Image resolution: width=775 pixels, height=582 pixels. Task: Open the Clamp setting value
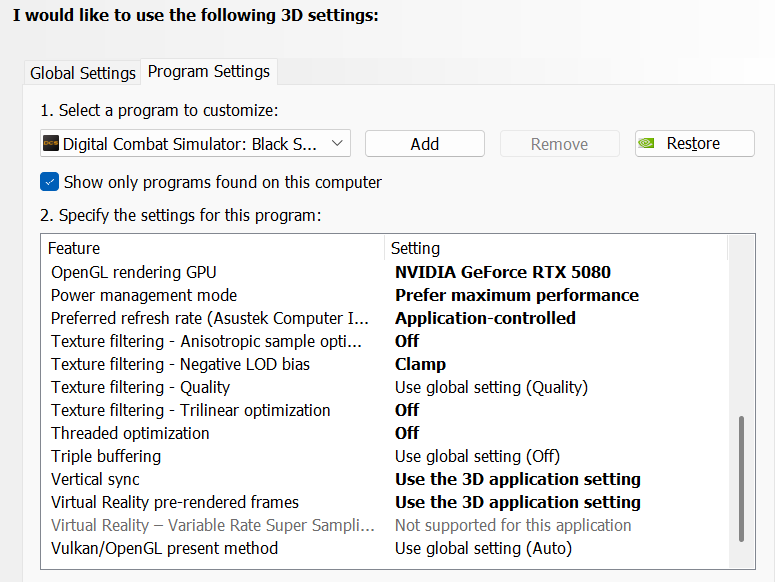[420, 365]
